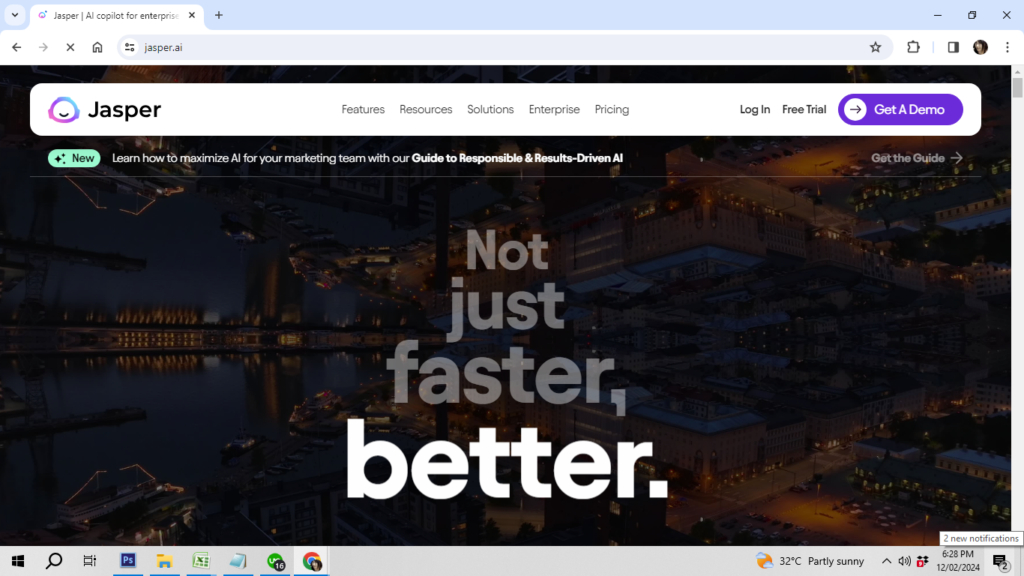Open Photoshop from the taskbar
The height and width of the screenshot is (576, 1024).
(128, 561)
